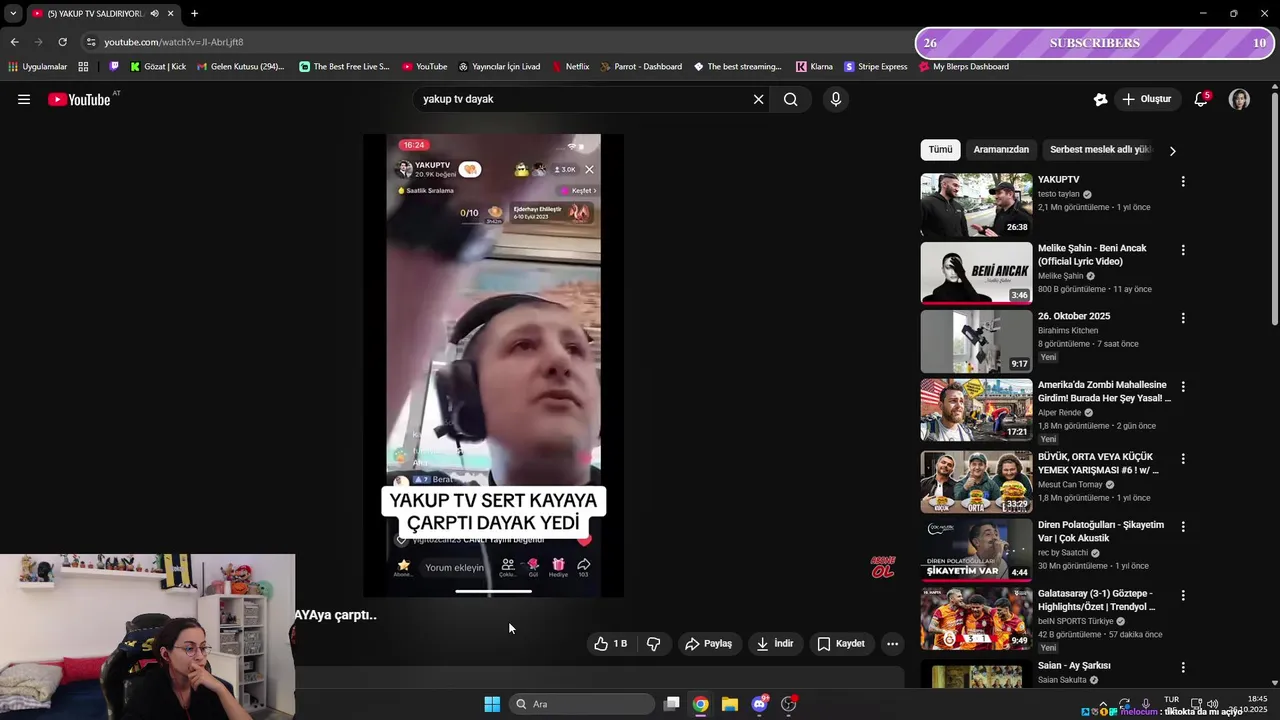Image resolution: width=1280 pixels, height=720 pixels.
Task: Select the Aramanızdan filter chip
Action: coord(1001,150)
